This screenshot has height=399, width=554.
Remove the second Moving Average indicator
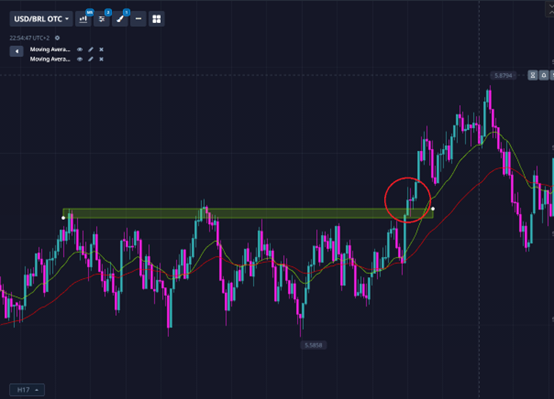pyautogui.click(x=101, y=59)
